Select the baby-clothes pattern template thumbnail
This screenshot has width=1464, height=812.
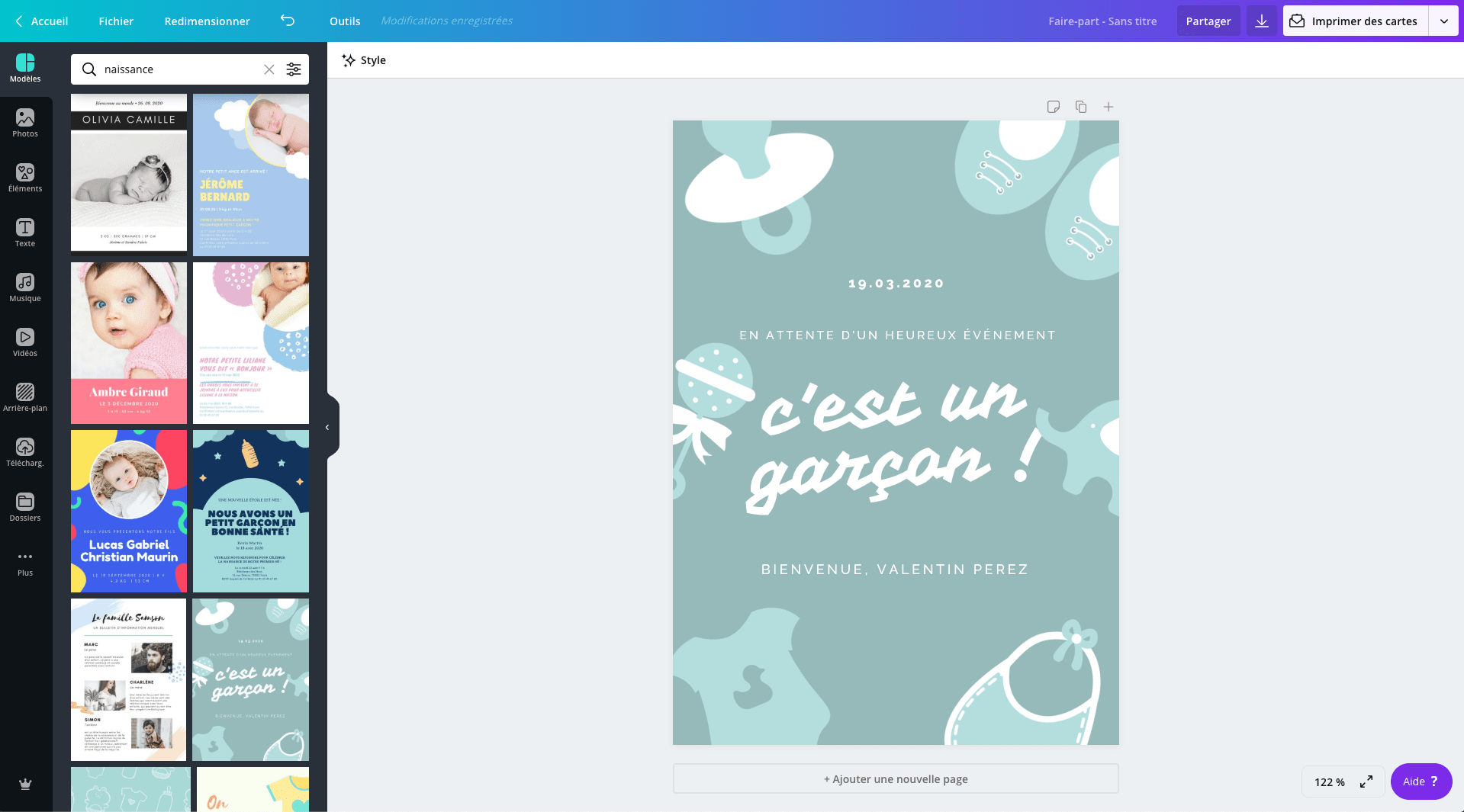(x=130, y=789)
